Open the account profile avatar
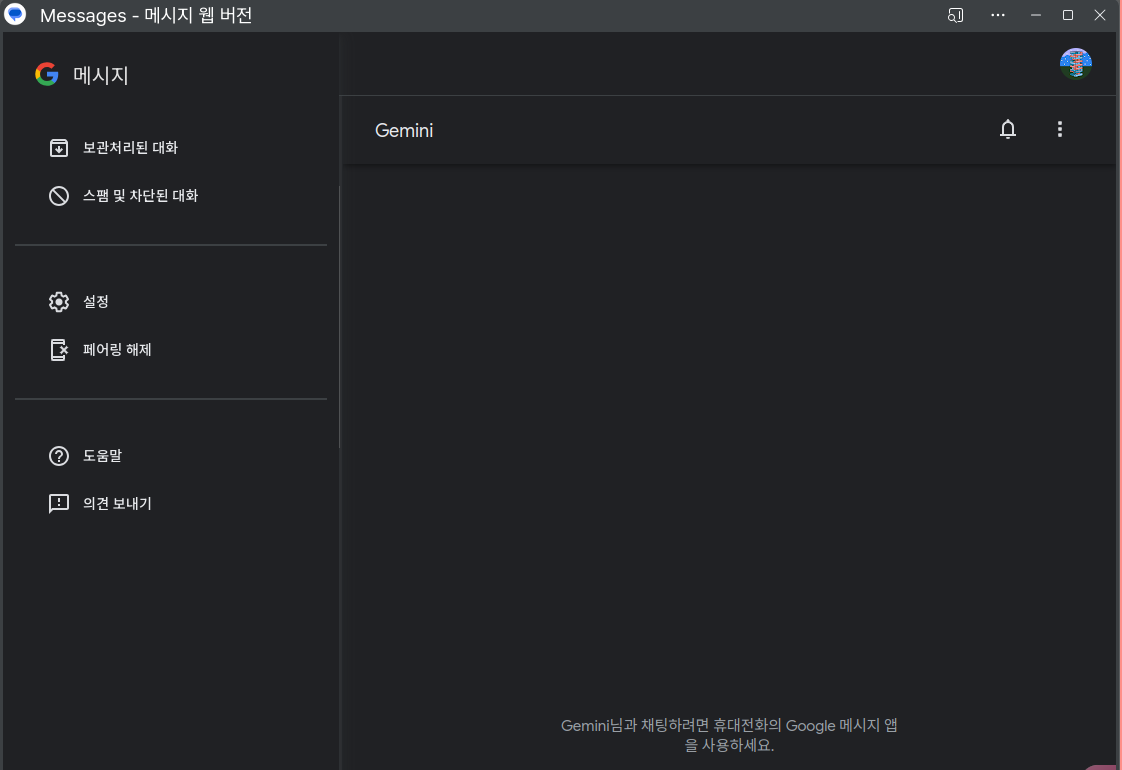Viewport: 1122px width, 770px height. click(x=1075, y=64)
